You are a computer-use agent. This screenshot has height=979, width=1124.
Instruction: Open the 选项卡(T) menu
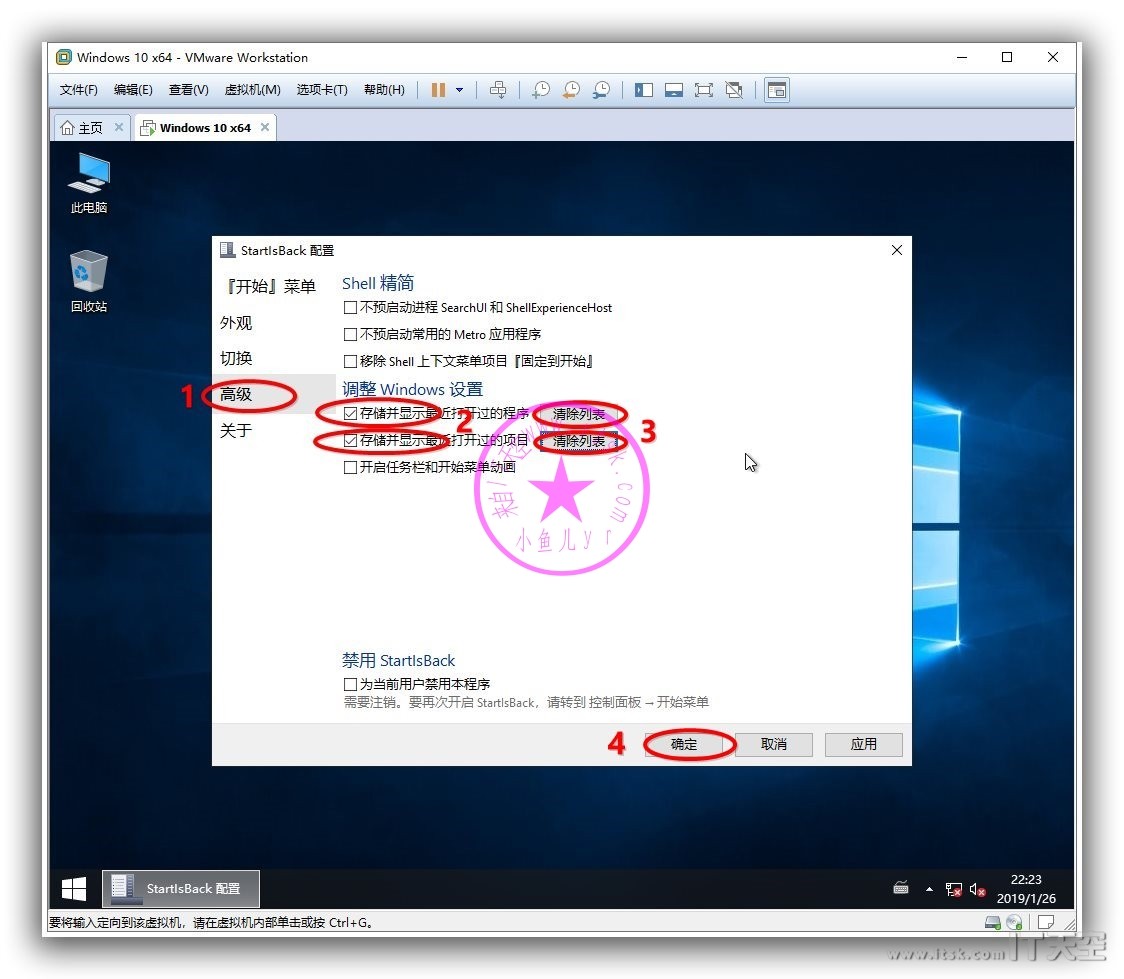tap(322, 90)
